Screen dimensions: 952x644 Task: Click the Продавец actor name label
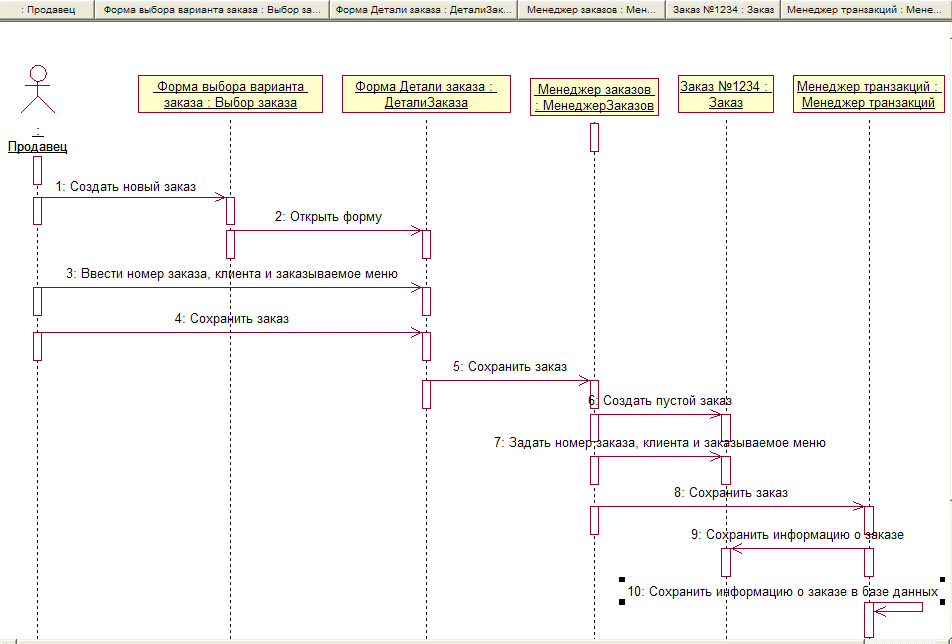tap(38, 147)
